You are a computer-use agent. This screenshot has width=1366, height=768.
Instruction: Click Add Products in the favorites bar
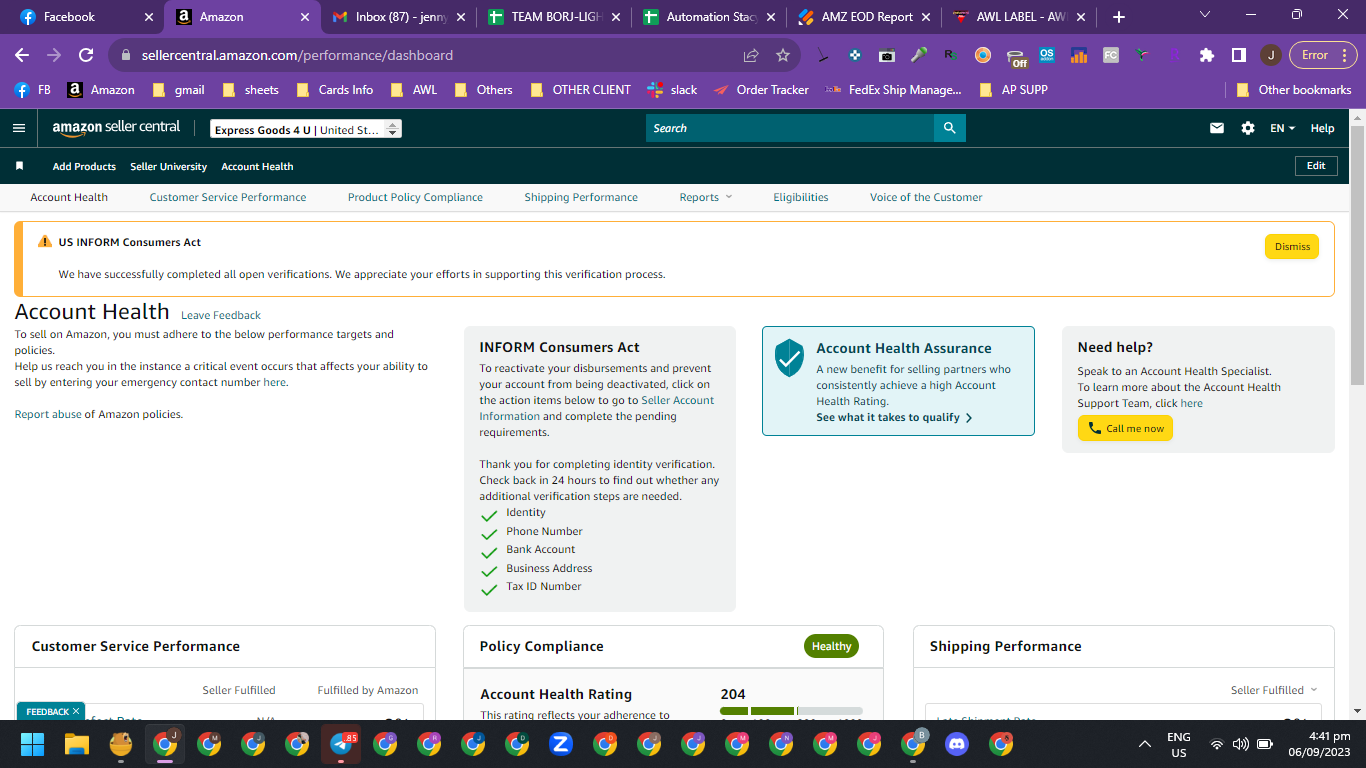click(84, 166)
